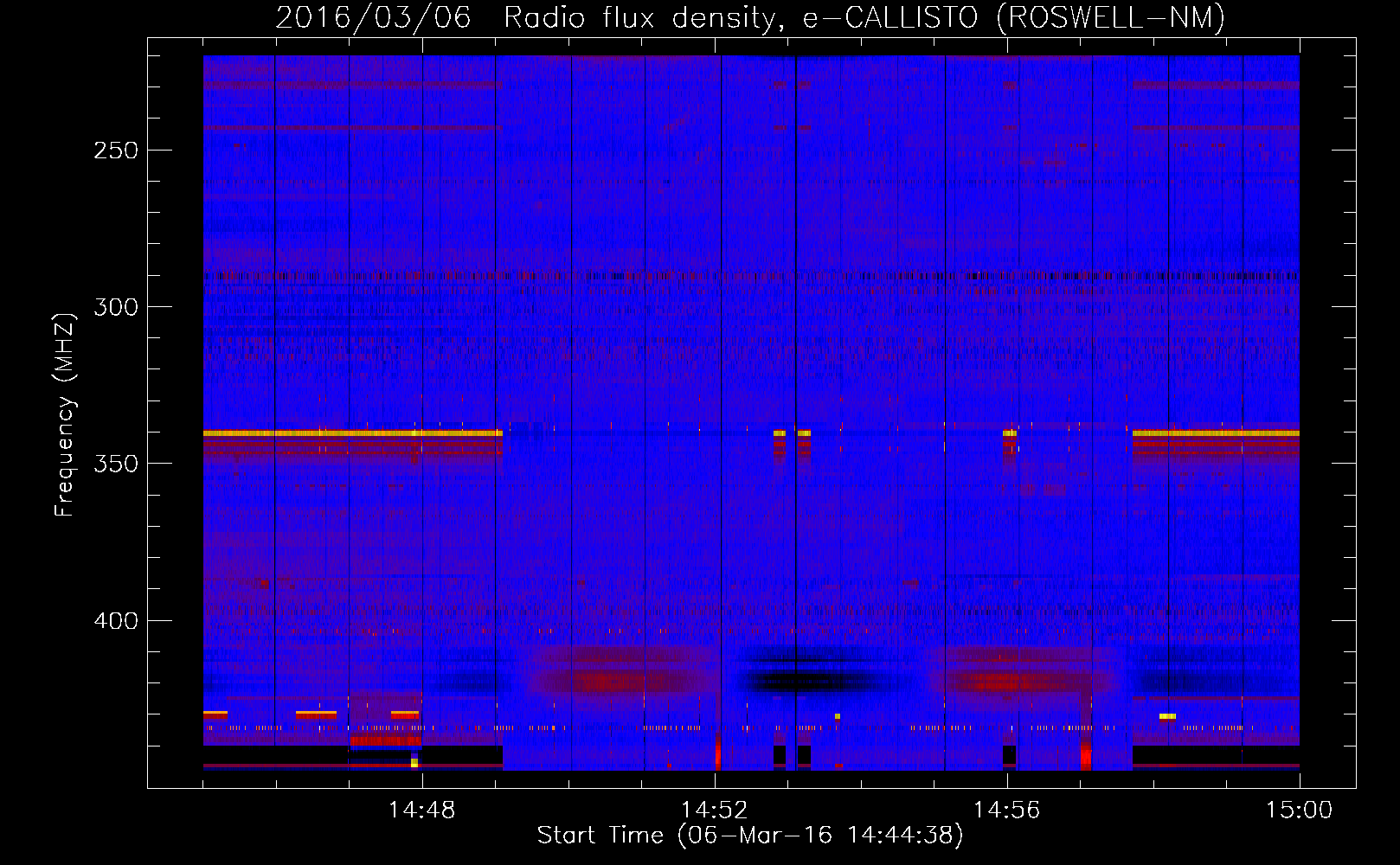Click the 'Frequency (MHZ)' axis title
The width and height of the screenshot is (1400, 865).
65,414
